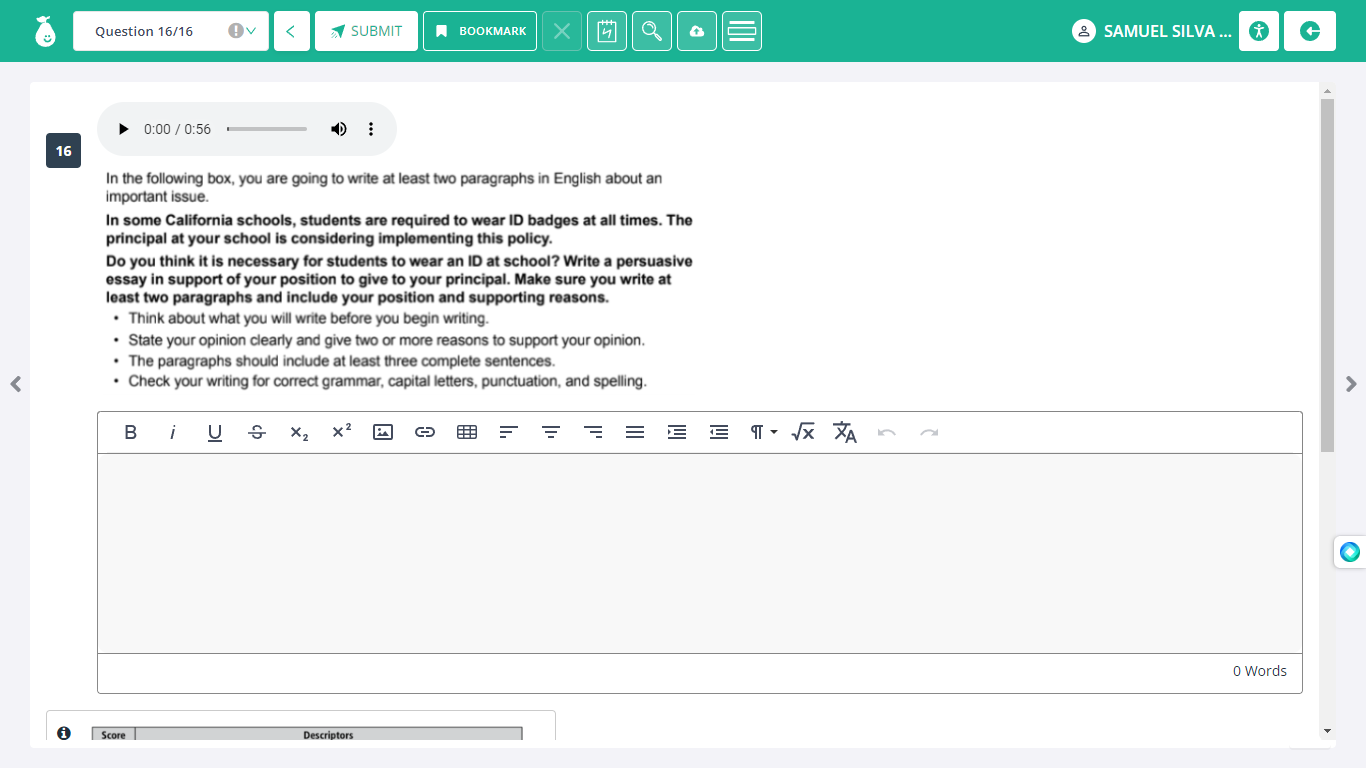This screenshot has height=768, width=1366.
Task: Click the question number 16 badge
Action: (x=63, y=151)
